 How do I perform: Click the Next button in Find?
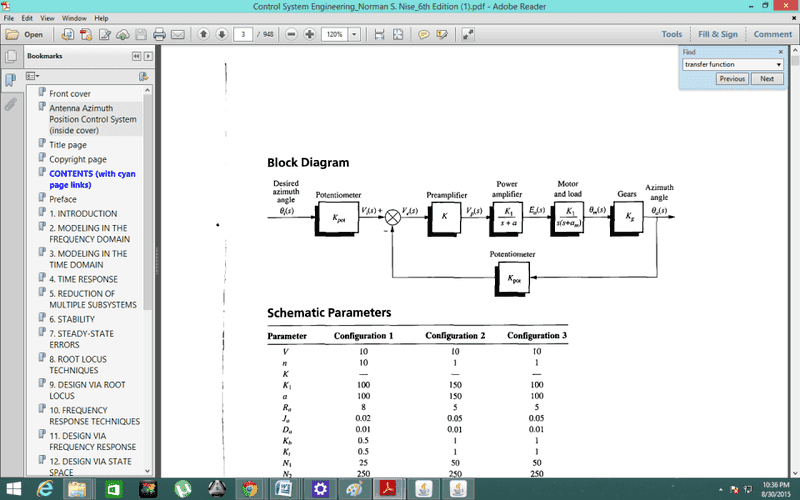click(x=766, y=79)
